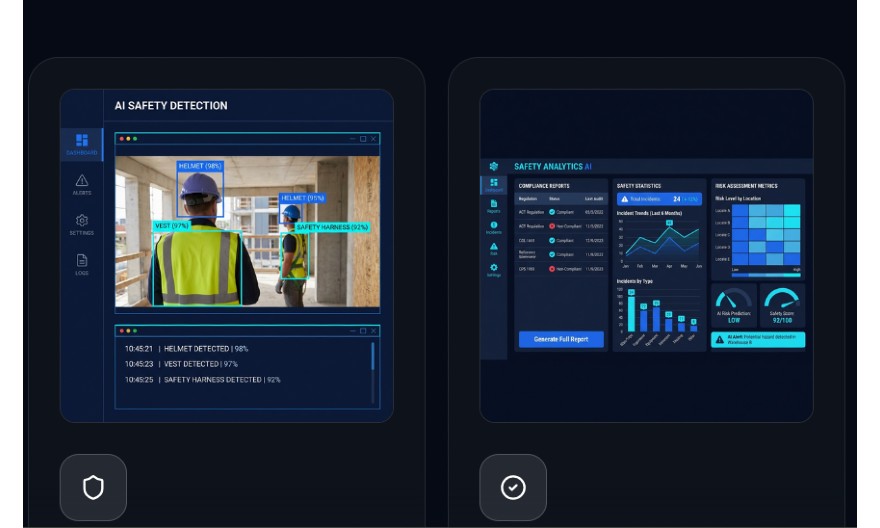Screen dimensions: 880x528
Task: Click the Safety Score 92/100 gauge
Action: point(782,306)
